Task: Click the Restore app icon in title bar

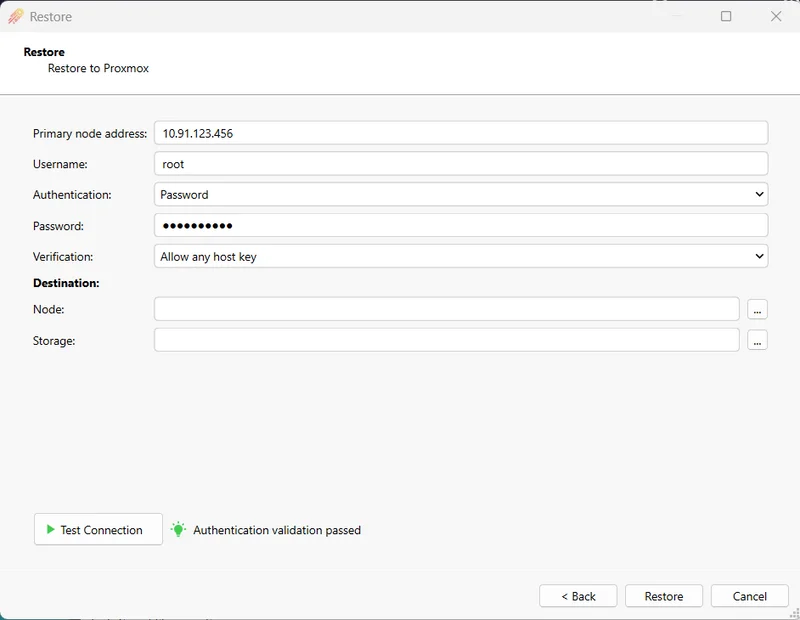Action: 16,16
